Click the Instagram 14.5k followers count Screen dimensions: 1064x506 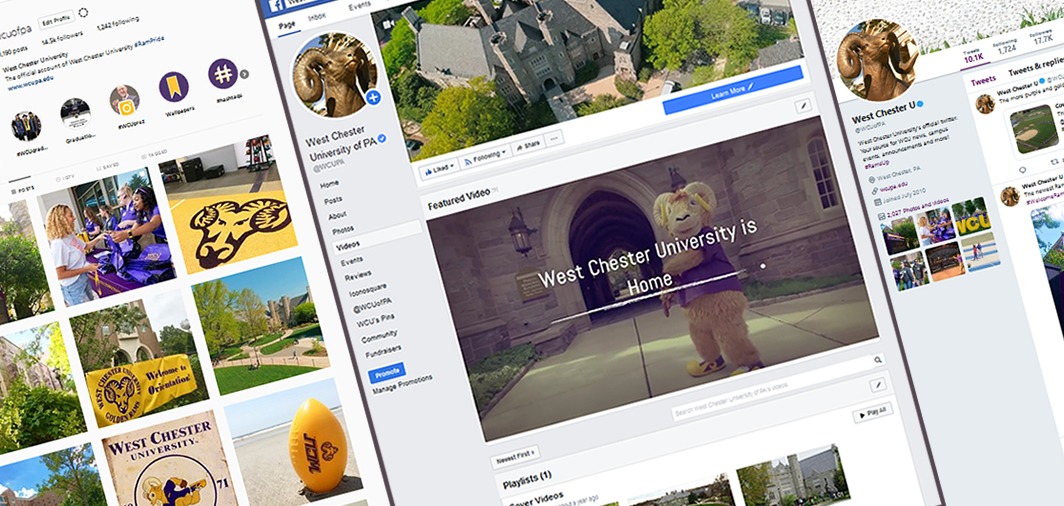tap(60, 41)
